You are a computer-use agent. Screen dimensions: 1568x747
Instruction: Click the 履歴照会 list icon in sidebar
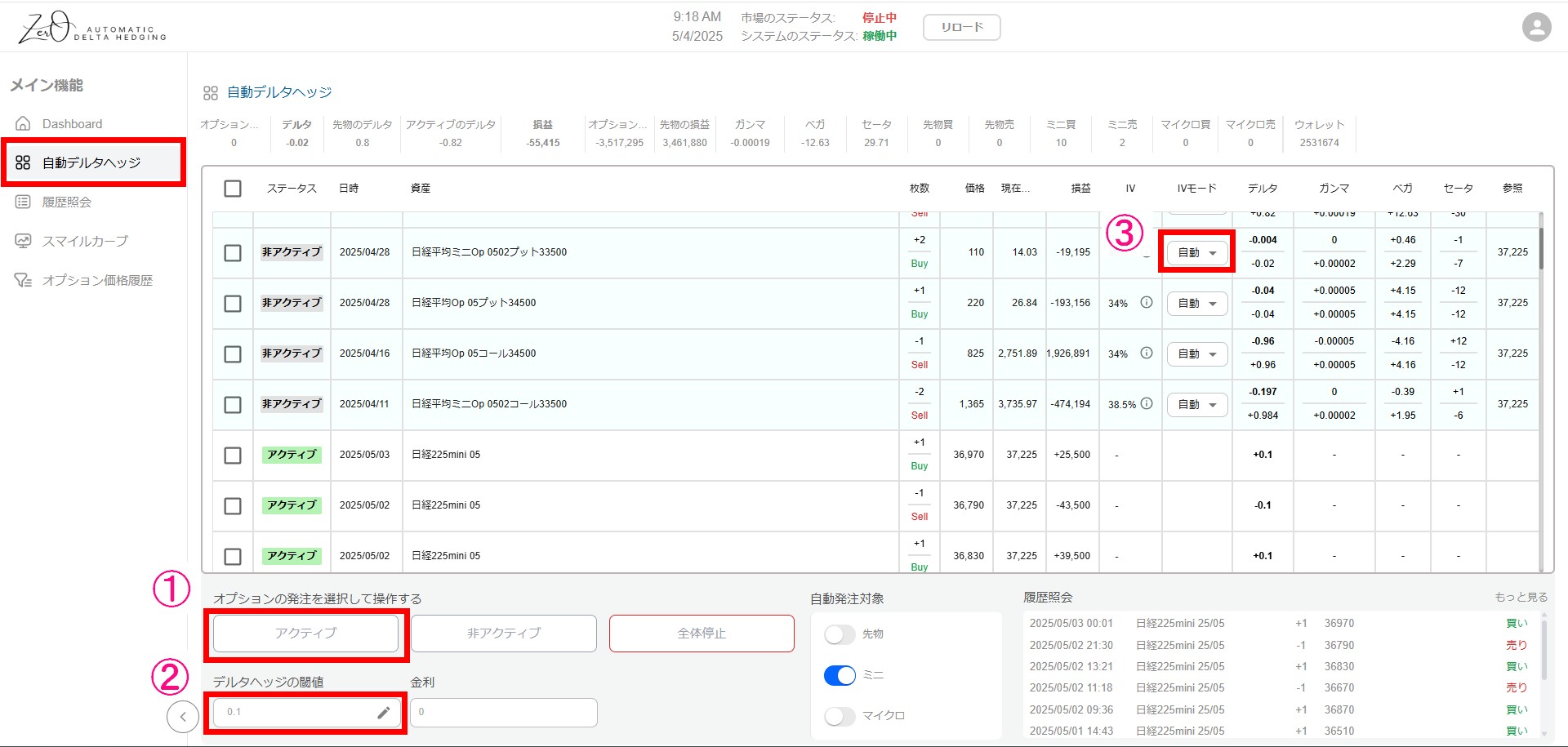(x=24, y=202)
